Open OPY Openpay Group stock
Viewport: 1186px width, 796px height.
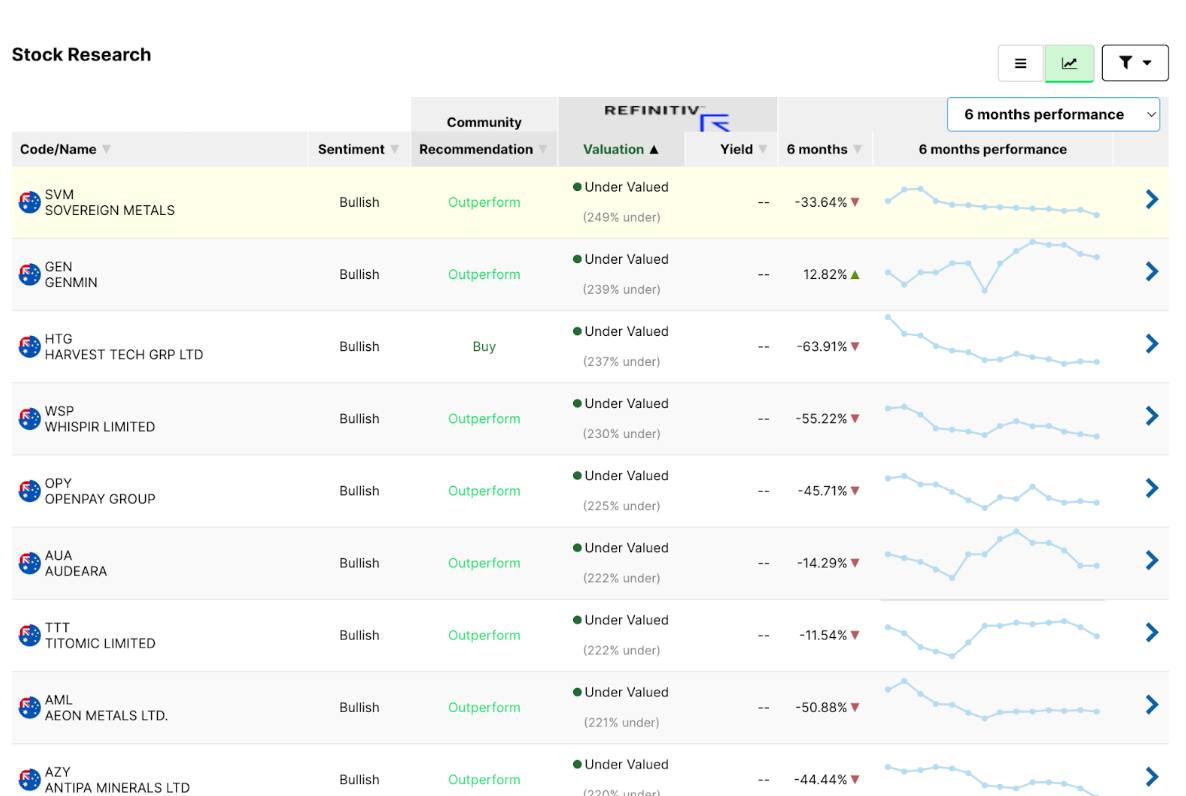pos(100,491)
